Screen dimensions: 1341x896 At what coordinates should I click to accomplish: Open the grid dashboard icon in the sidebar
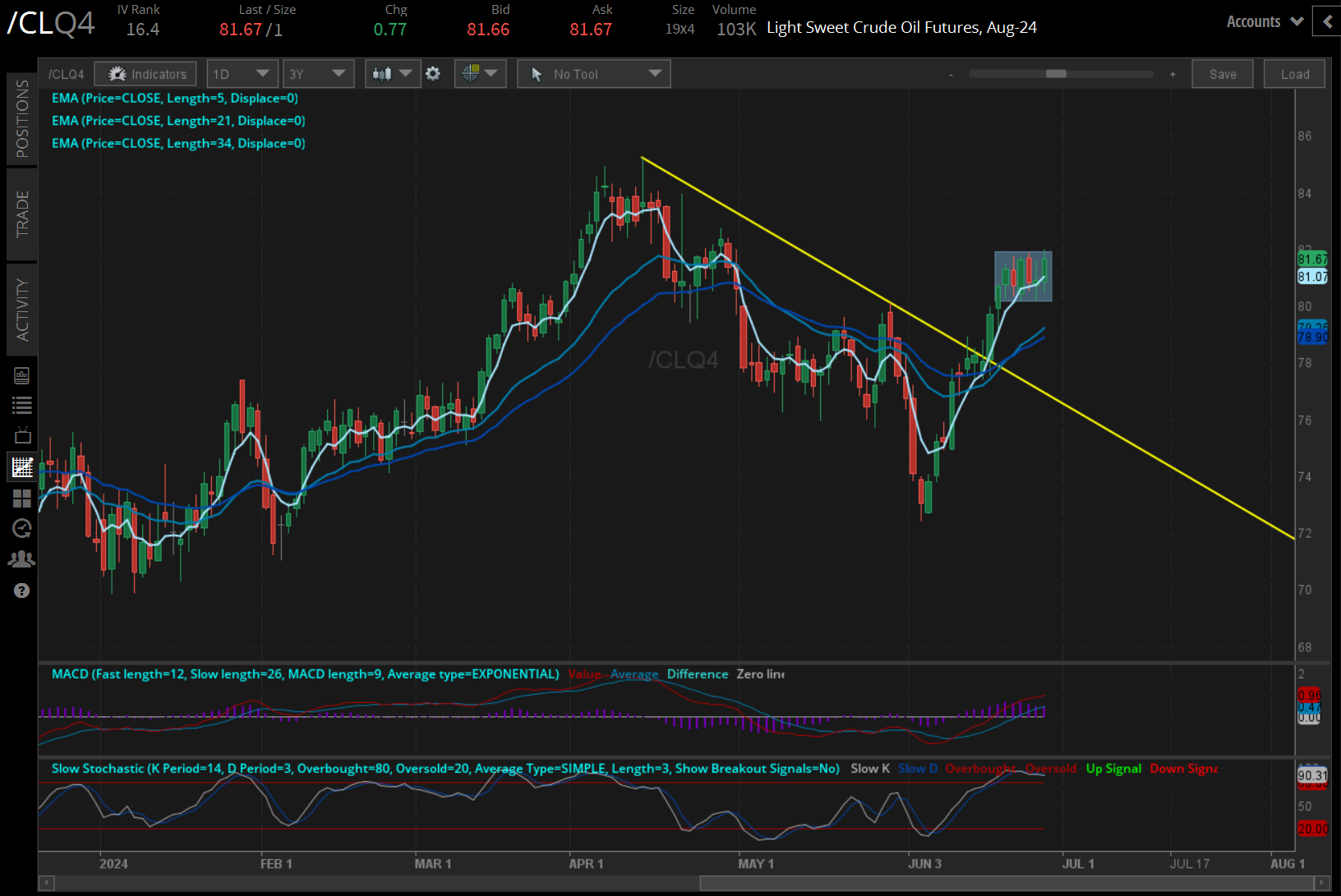(x=22, y=499)
